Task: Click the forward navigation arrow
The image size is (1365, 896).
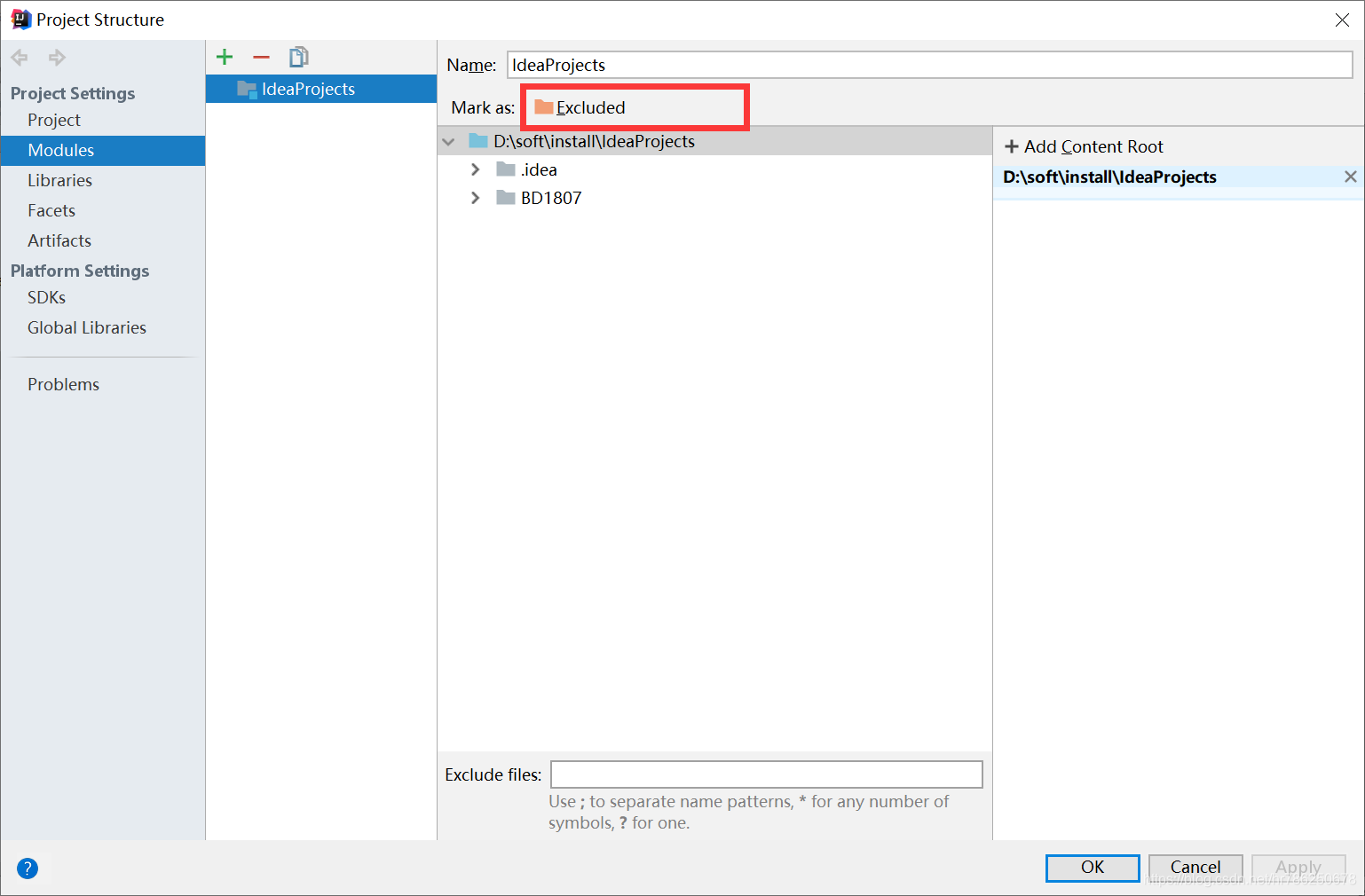Action: point(58,58)
